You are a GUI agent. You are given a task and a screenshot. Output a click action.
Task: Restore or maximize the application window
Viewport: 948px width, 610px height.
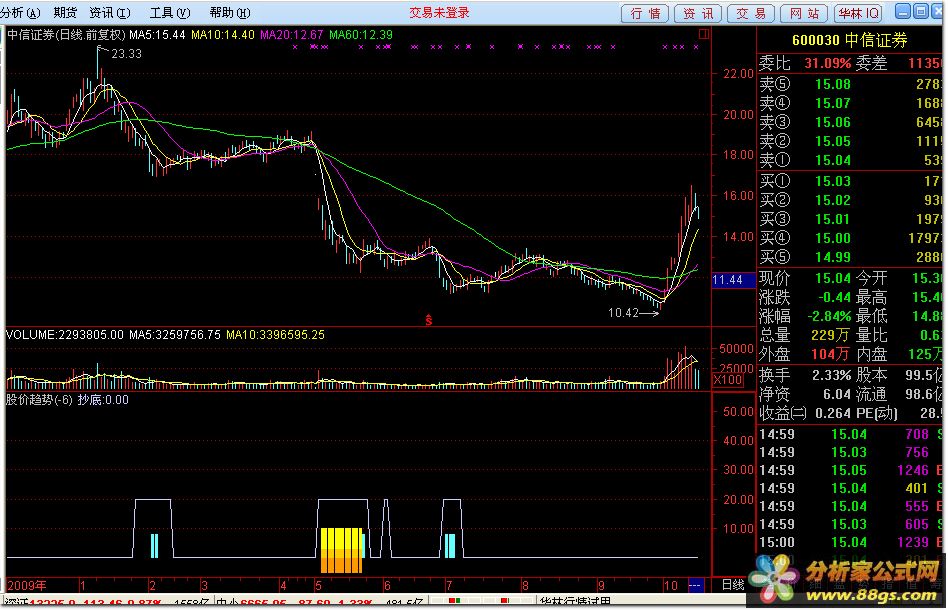point(920,11)
